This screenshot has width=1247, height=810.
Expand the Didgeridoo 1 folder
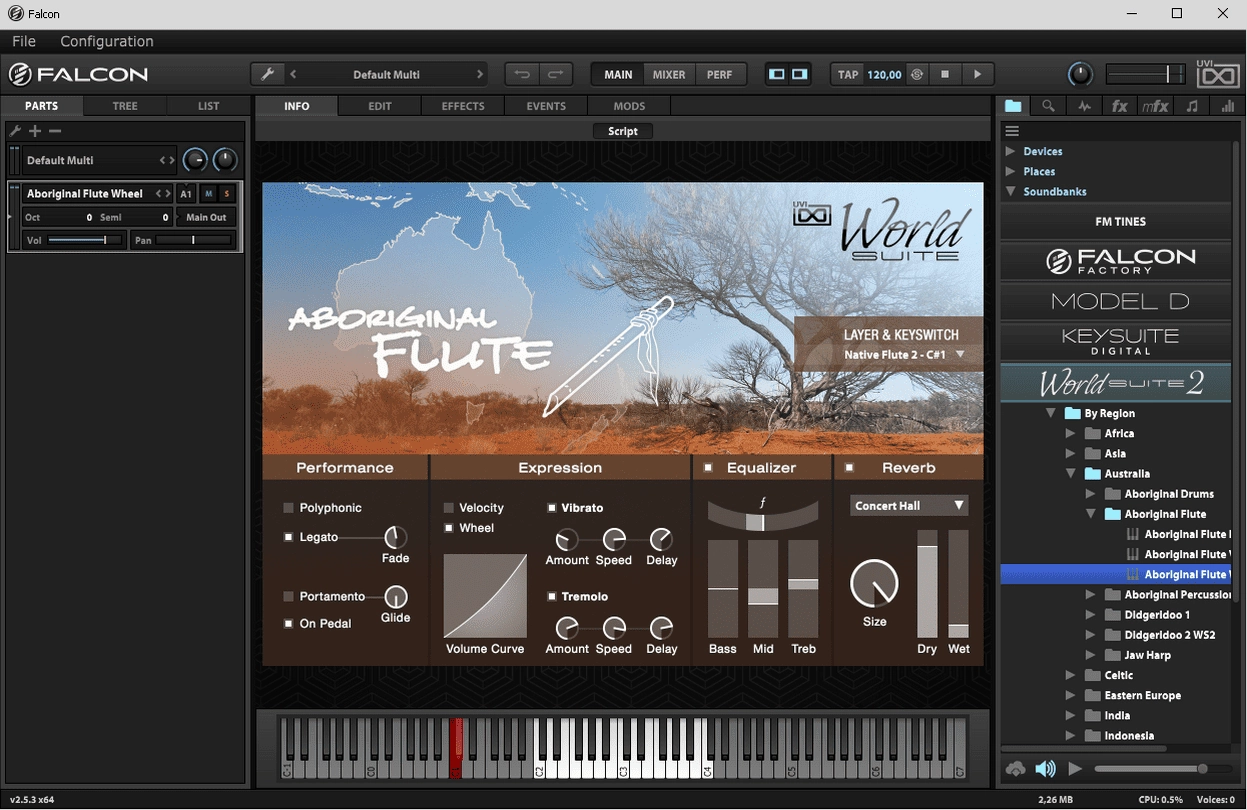click(x=1090, y=615)
